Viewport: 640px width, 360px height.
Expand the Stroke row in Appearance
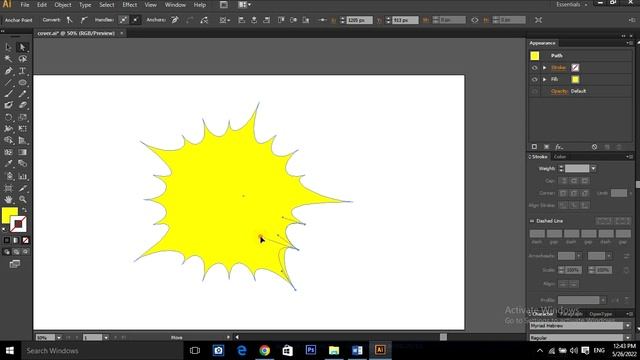point(544,68)
